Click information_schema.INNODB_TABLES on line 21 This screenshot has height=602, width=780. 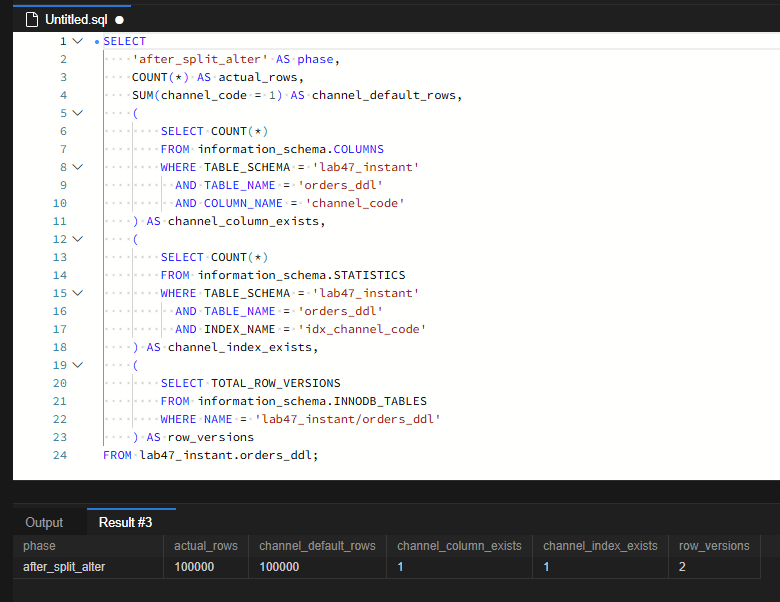click(312, 401)
